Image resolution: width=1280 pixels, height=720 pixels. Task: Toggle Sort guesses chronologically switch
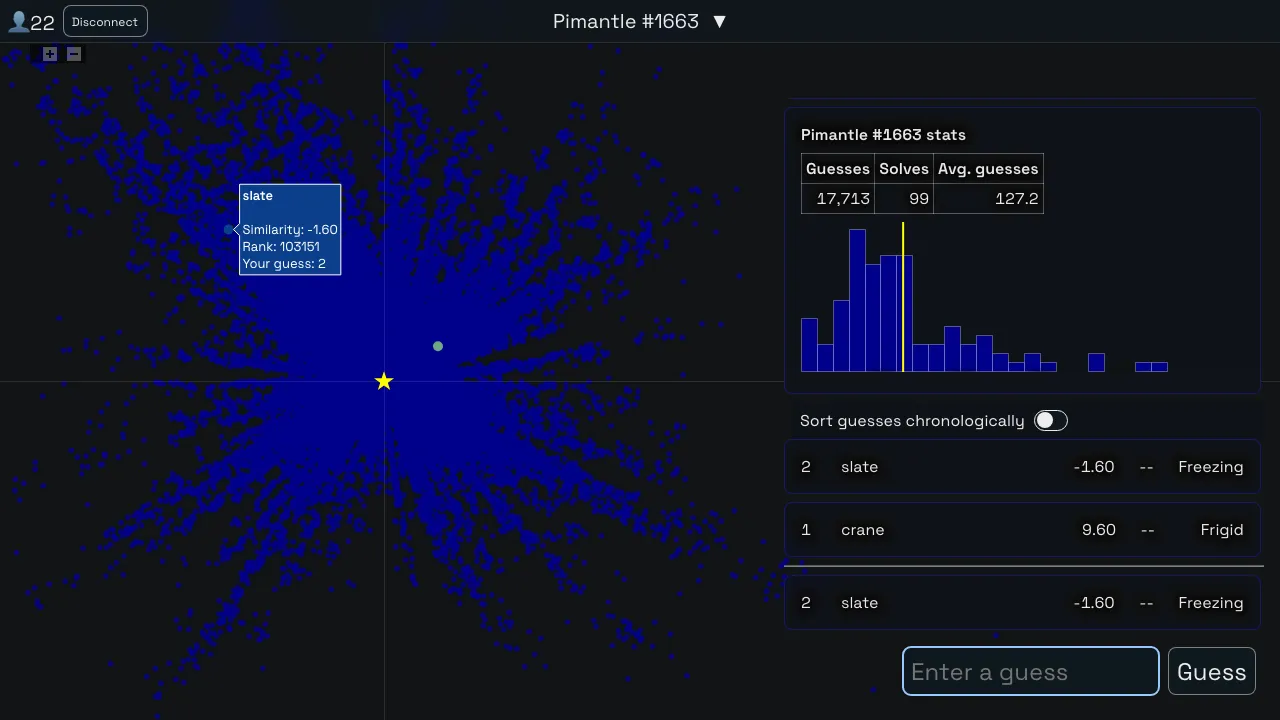point(1051,421)
